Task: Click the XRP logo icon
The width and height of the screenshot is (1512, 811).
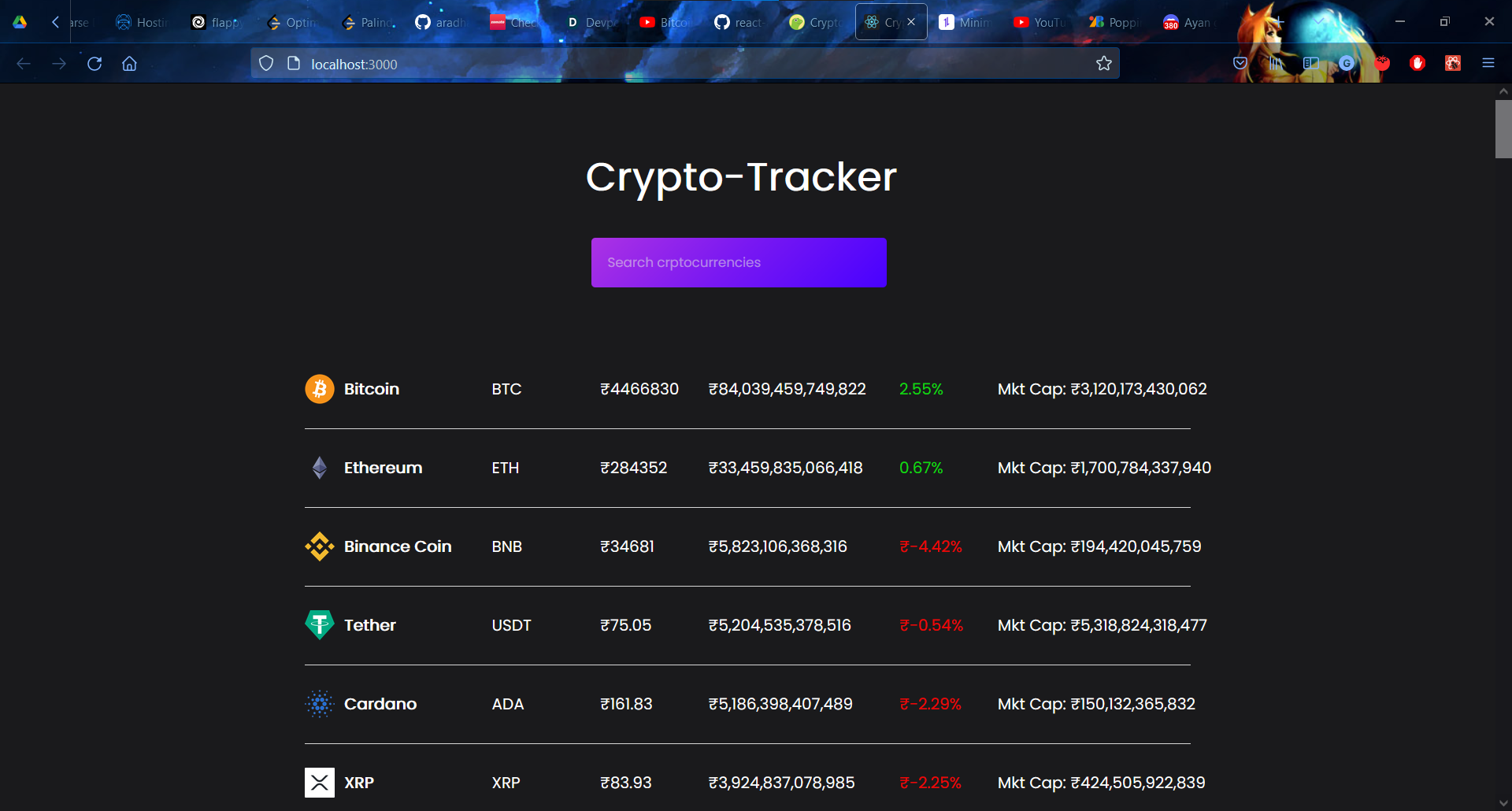Action: point(320,783)
